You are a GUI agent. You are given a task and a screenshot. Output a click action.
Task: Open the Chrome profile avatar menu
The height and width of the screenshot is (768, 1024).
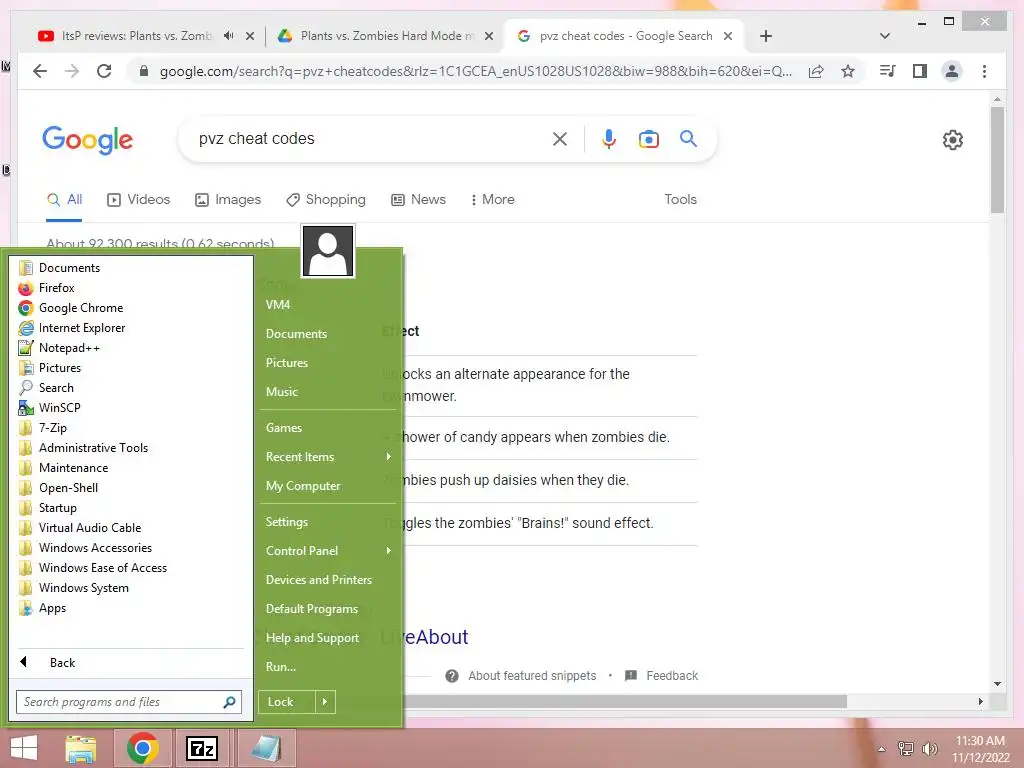click(x=952, y=71)
